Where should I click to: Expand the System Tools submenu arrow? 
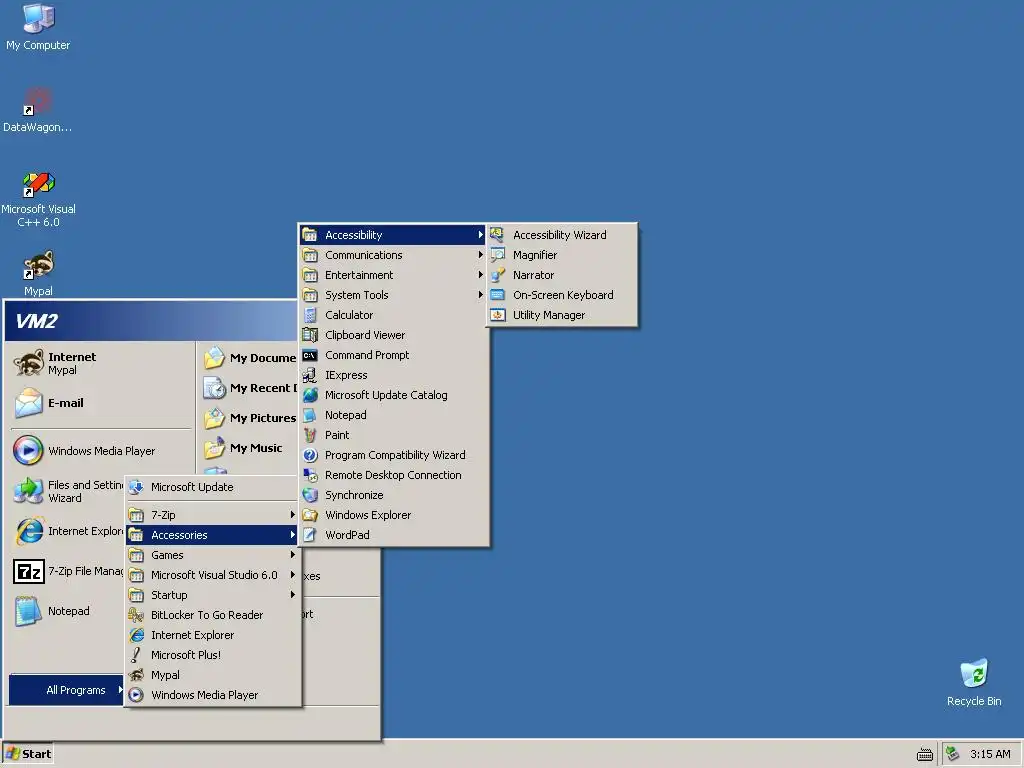(481, 295)
